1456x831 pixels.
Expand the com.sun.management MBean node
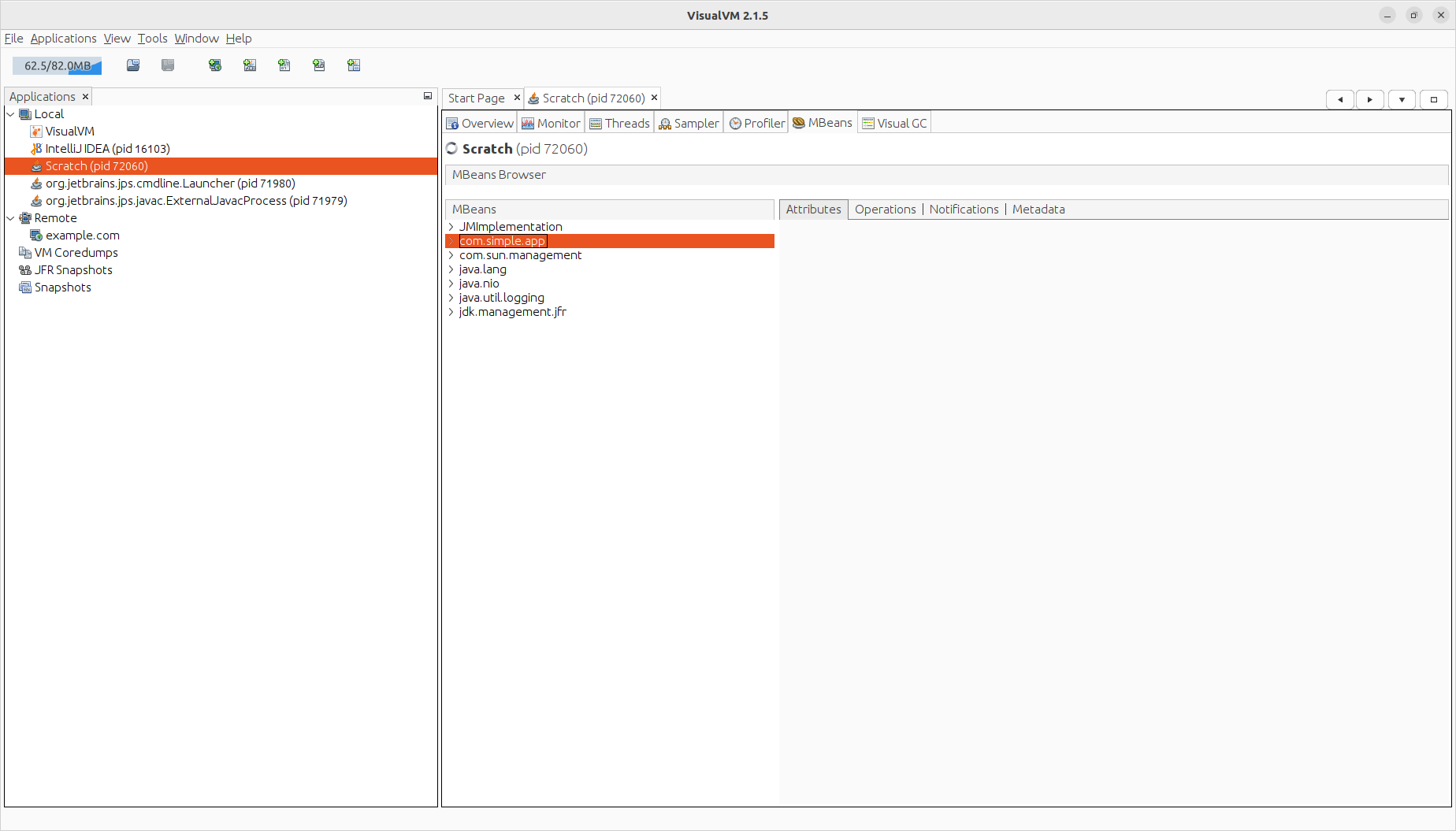pos(451,255)
